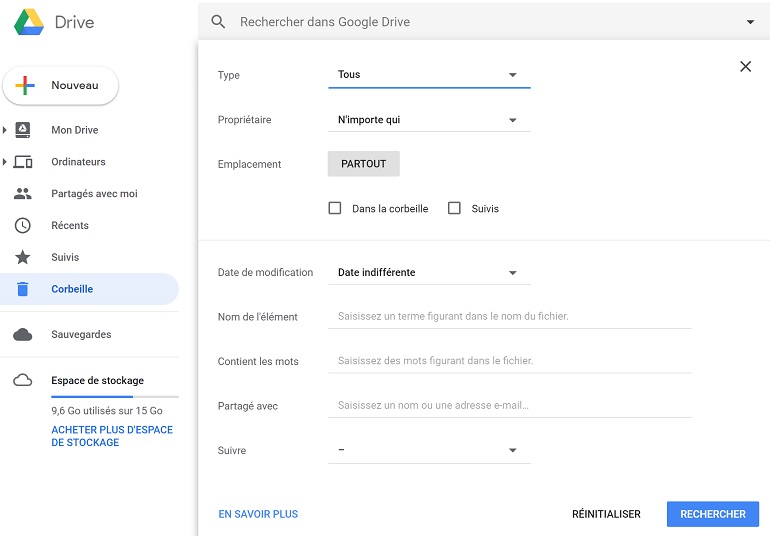Open the Date de modification dropdown
The width and height of the screenshot is (770, 536).
tap(429, 273)
